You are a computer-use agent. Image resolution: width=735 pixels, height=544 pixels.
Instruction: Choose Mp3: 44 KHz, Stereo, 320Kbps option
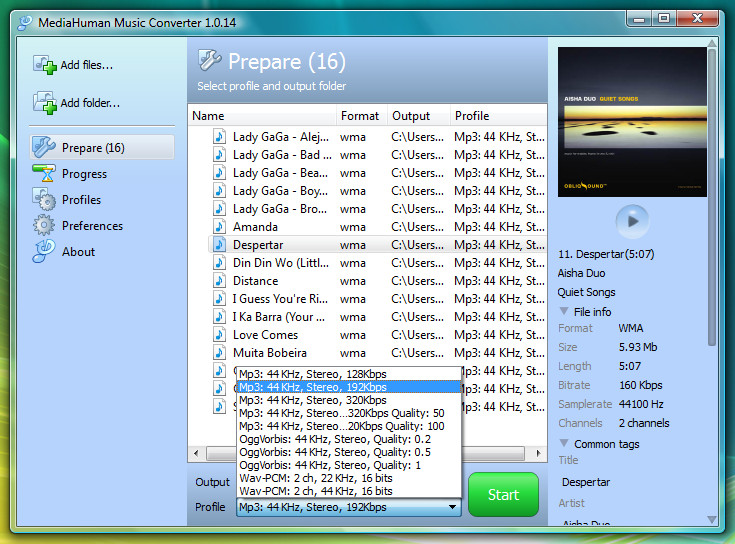click(349, 400)
